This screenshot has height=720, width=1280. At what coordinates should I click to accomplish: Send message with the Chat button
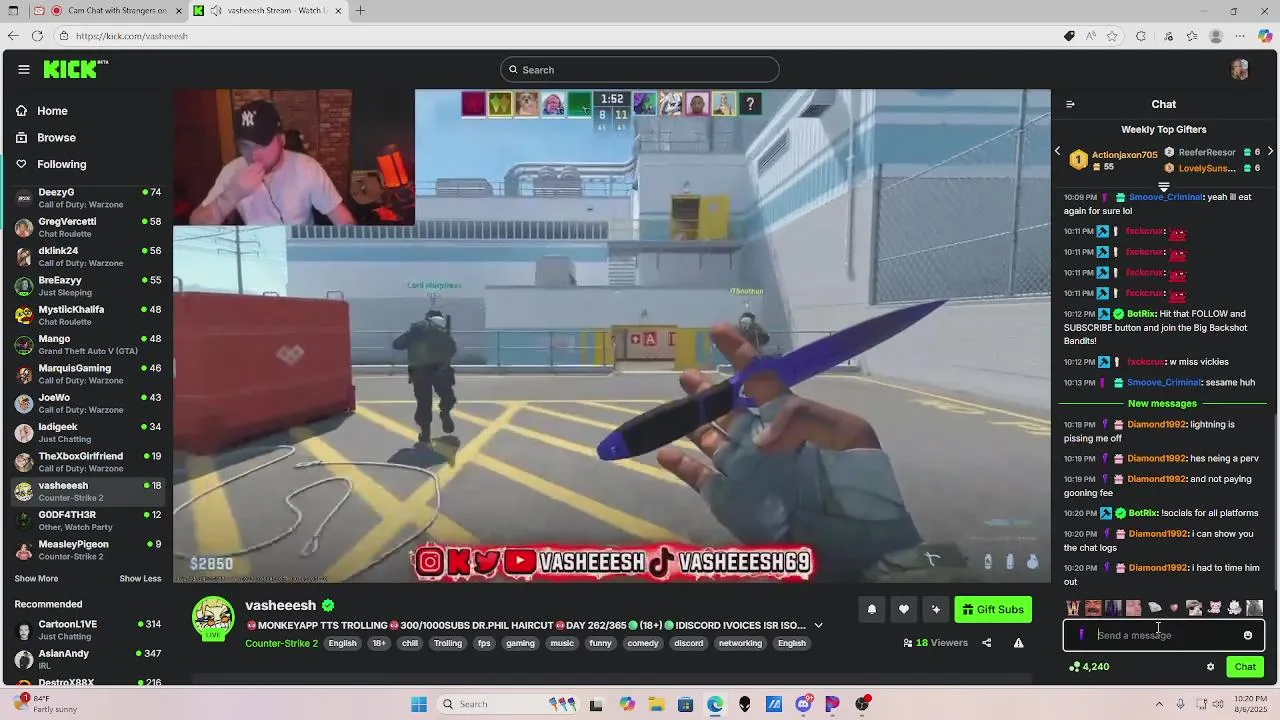coord(1245,667)
